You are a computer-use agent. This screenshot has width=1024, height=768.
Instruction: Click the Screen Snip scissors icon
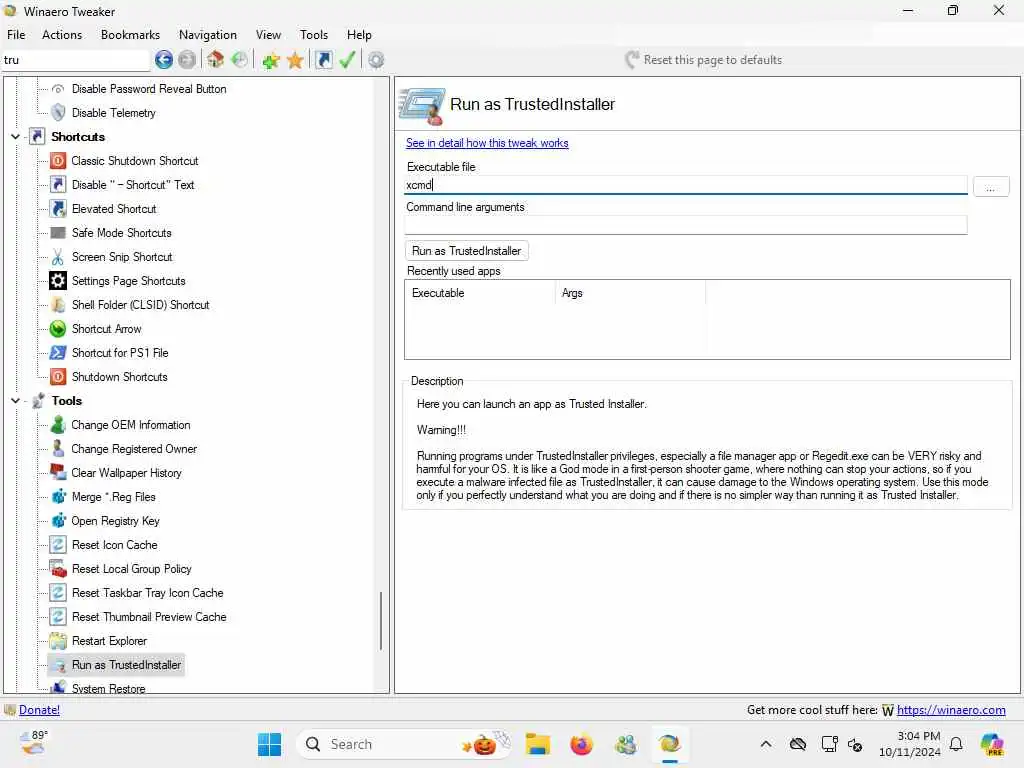[58, 257]
